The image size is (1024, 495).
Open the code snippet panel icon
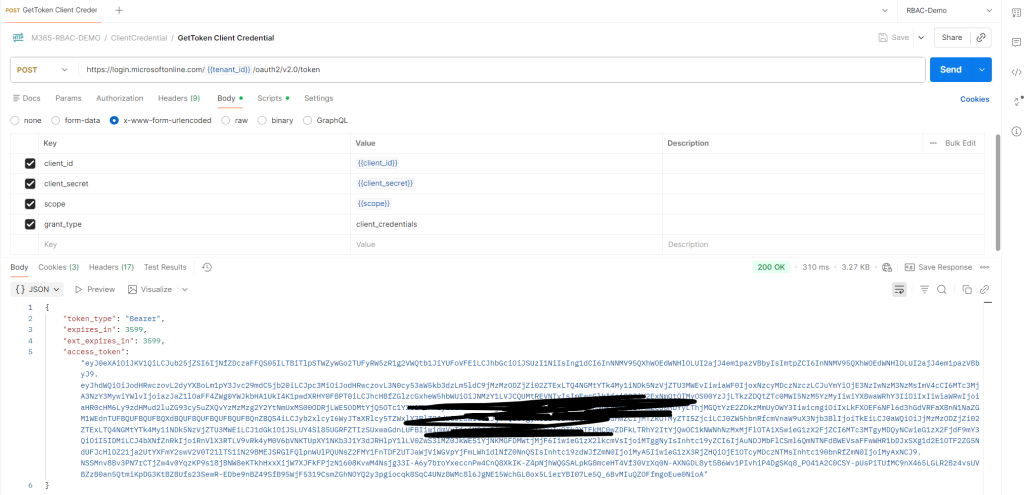1016,71
